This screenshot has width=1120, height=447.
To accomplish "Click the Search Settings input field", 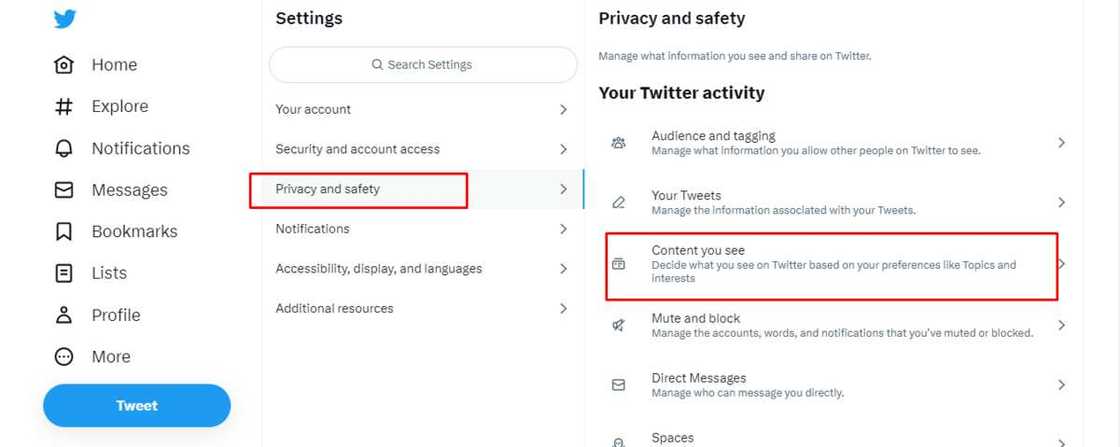I will coord(423,65).
